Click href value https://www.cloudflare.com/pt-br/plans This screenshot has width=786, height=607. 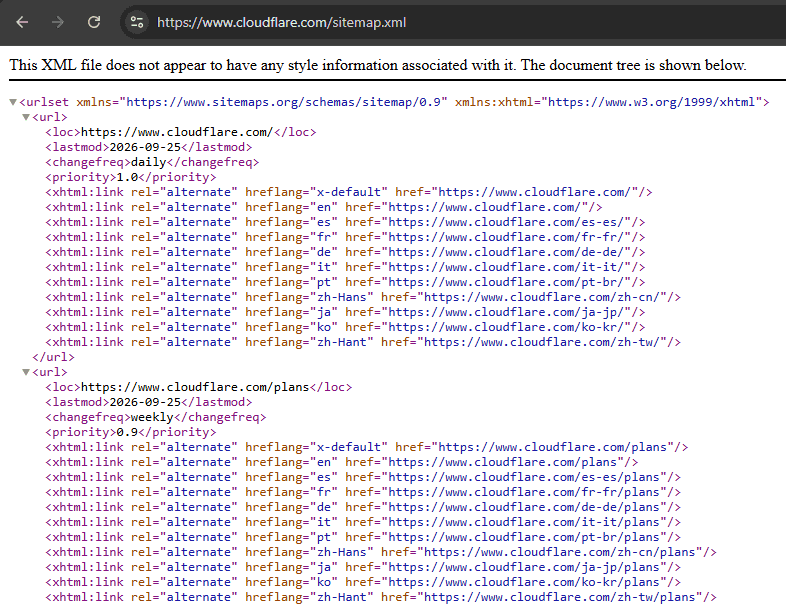(524, 538)
